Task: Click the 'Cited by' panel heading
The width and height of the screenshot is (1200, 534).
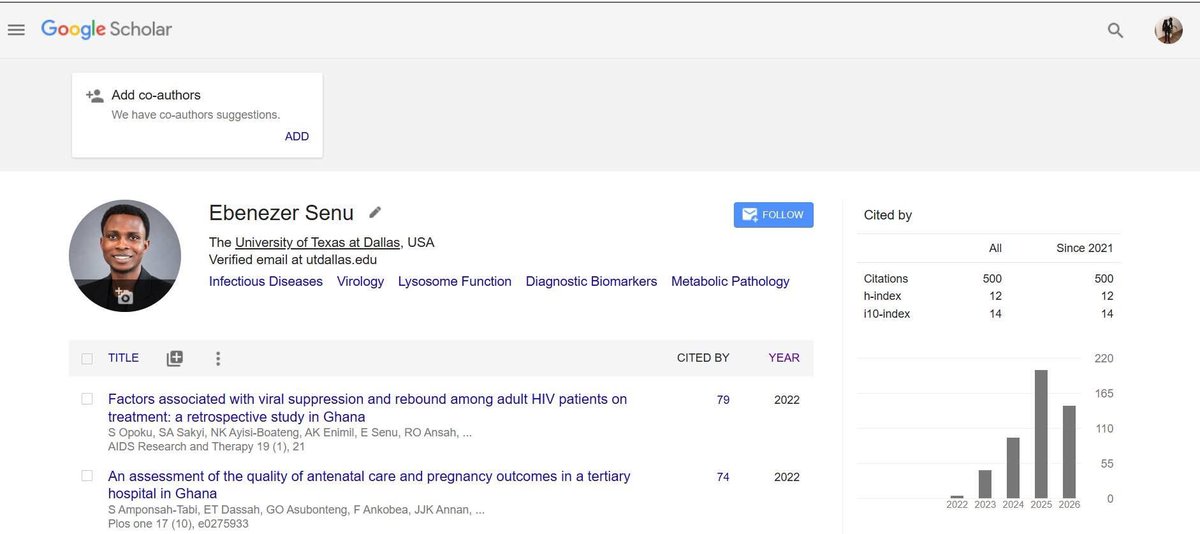Action: (888, 215)
